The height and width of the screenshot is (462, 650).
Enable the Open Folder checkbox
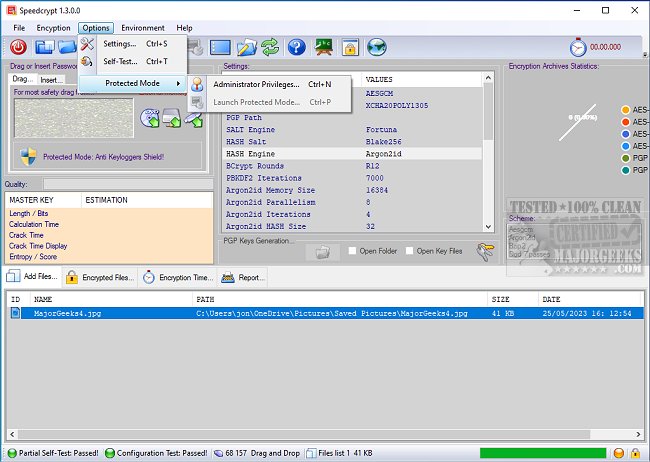click(353, 251)
